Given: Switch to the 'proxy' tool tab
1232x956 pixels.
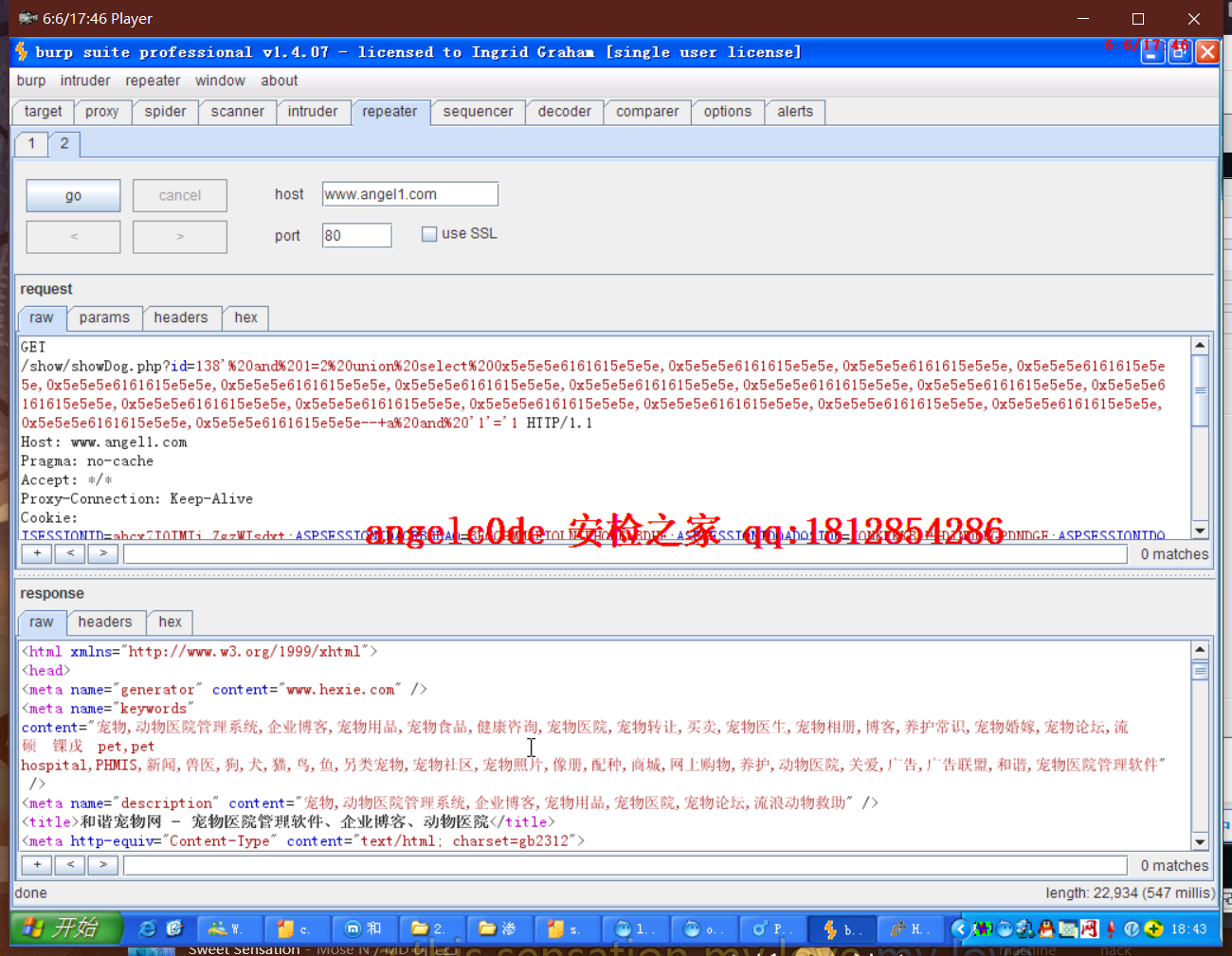Looking at the screenshot, I should point(101,112).
